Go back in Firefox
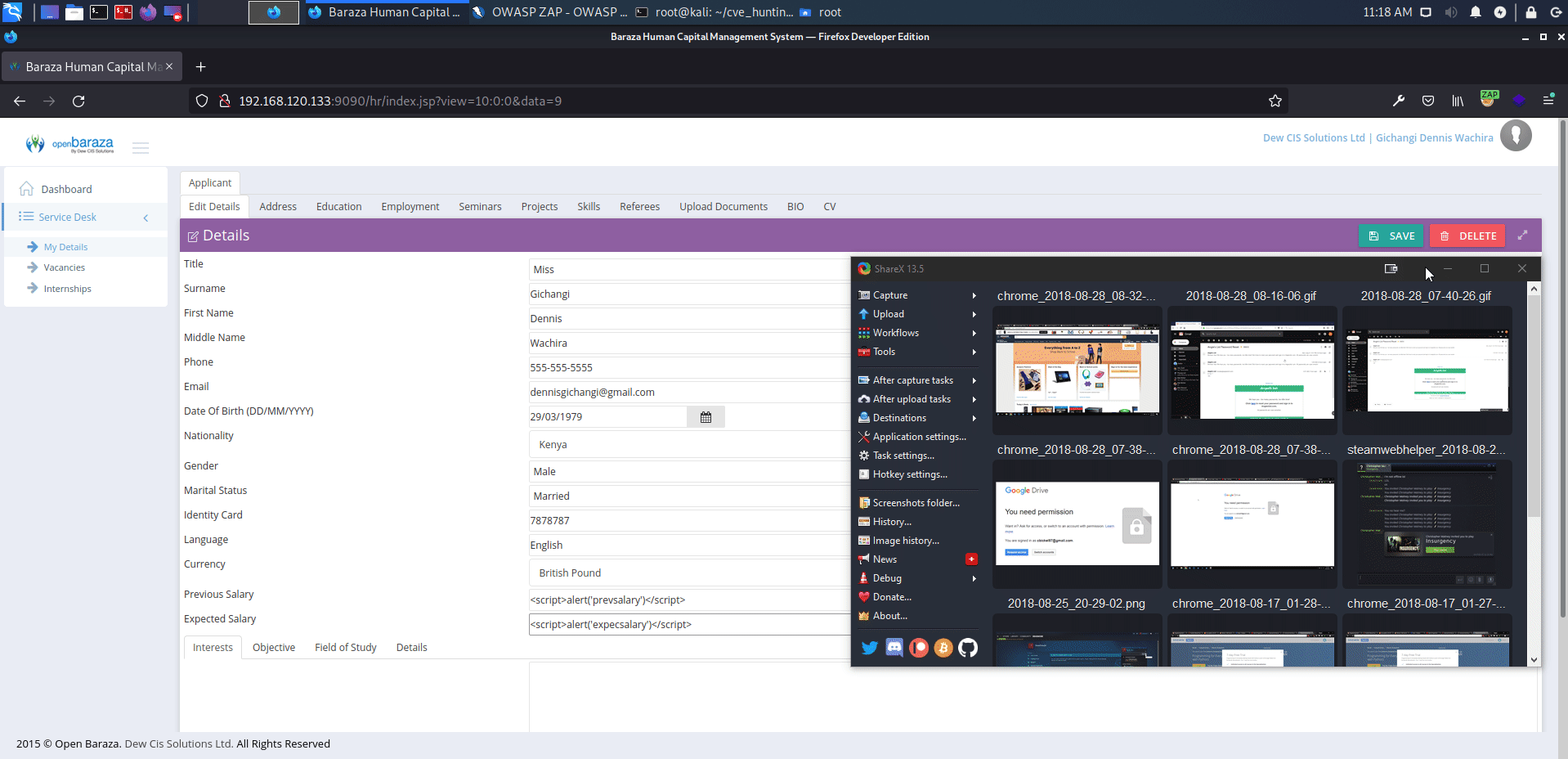This screenshot has height=759, width=1568. (20, 101)
